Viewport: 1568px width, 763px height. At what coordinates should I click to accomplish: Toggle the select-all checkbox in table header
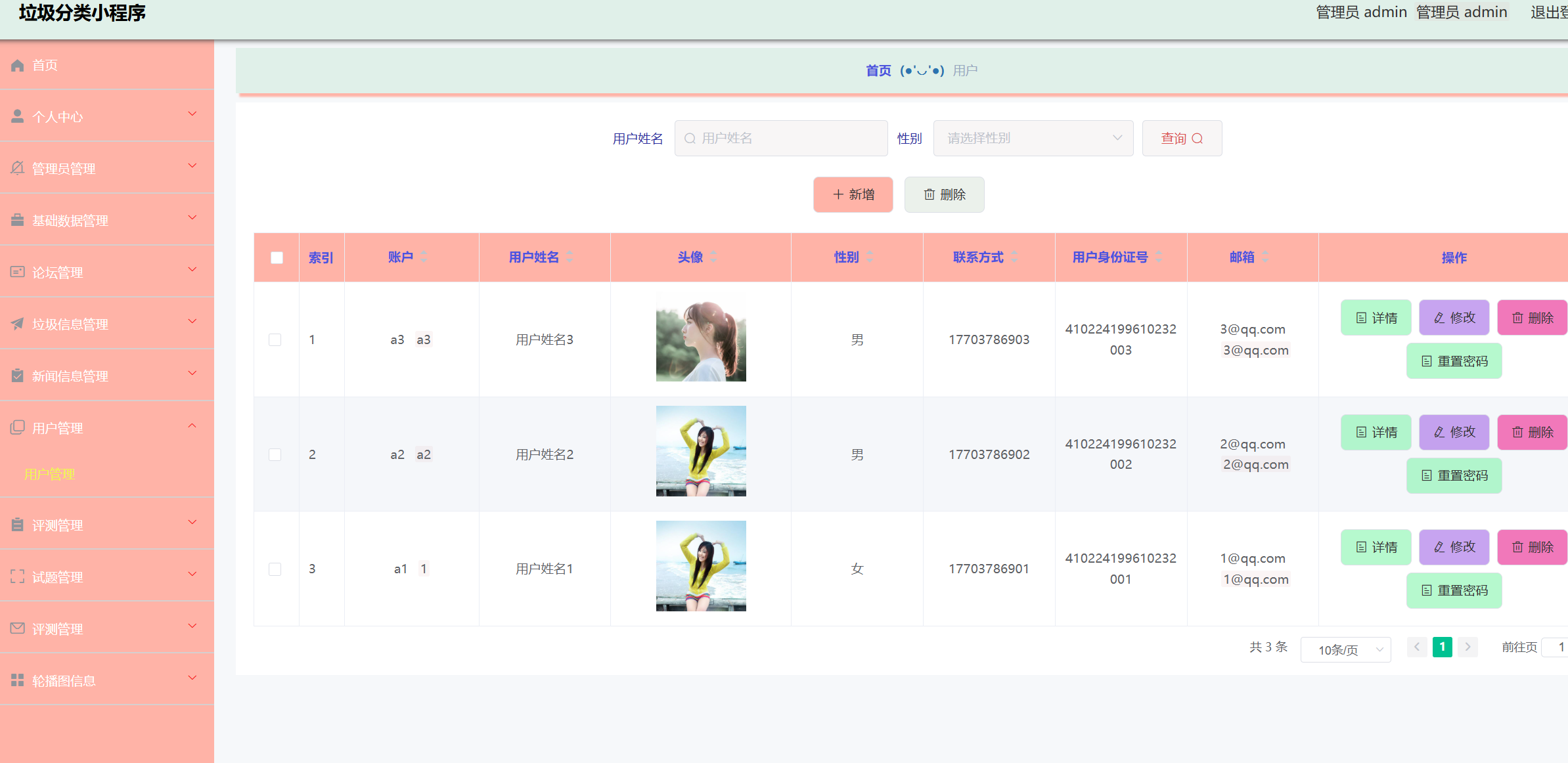(x=276, y=257)
